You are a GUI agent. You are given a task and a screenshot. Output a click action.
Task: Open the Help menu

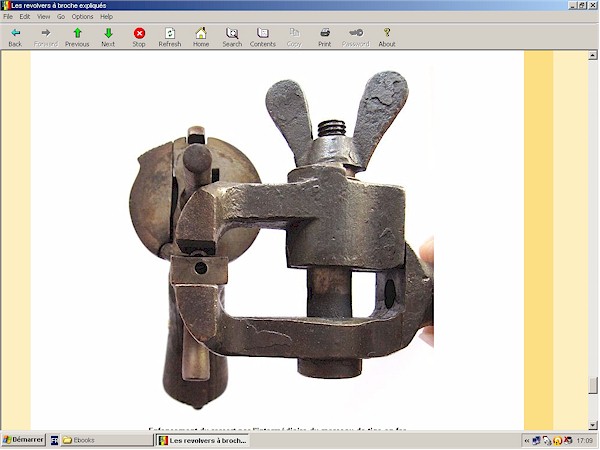pyautogui.click(x=106, y=16)
